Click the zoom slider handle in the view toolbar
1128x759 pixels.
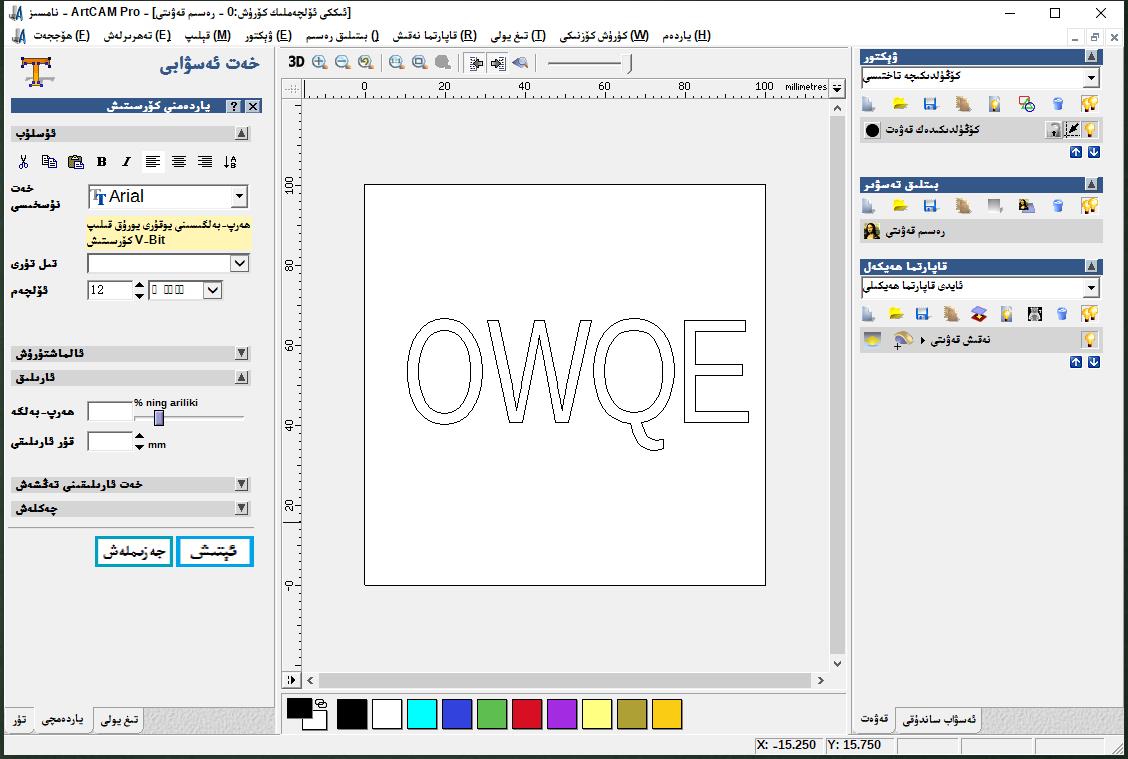click(x=629, y=63)
